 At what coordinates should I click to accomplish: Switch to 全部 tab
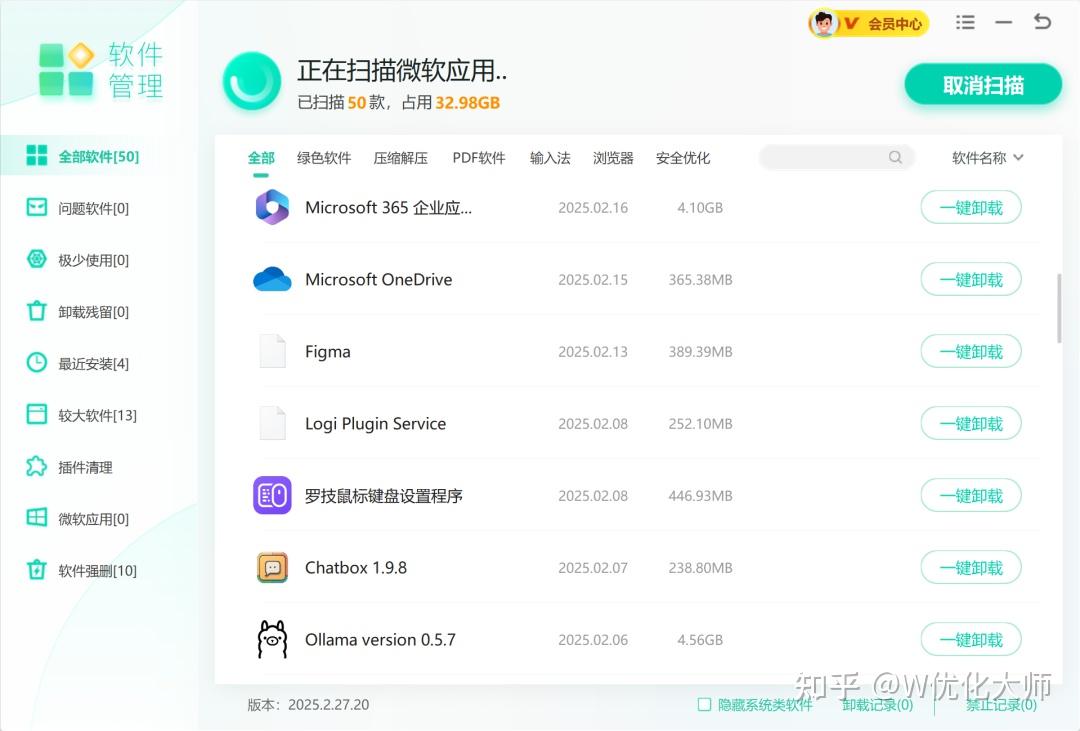[261, 158]
